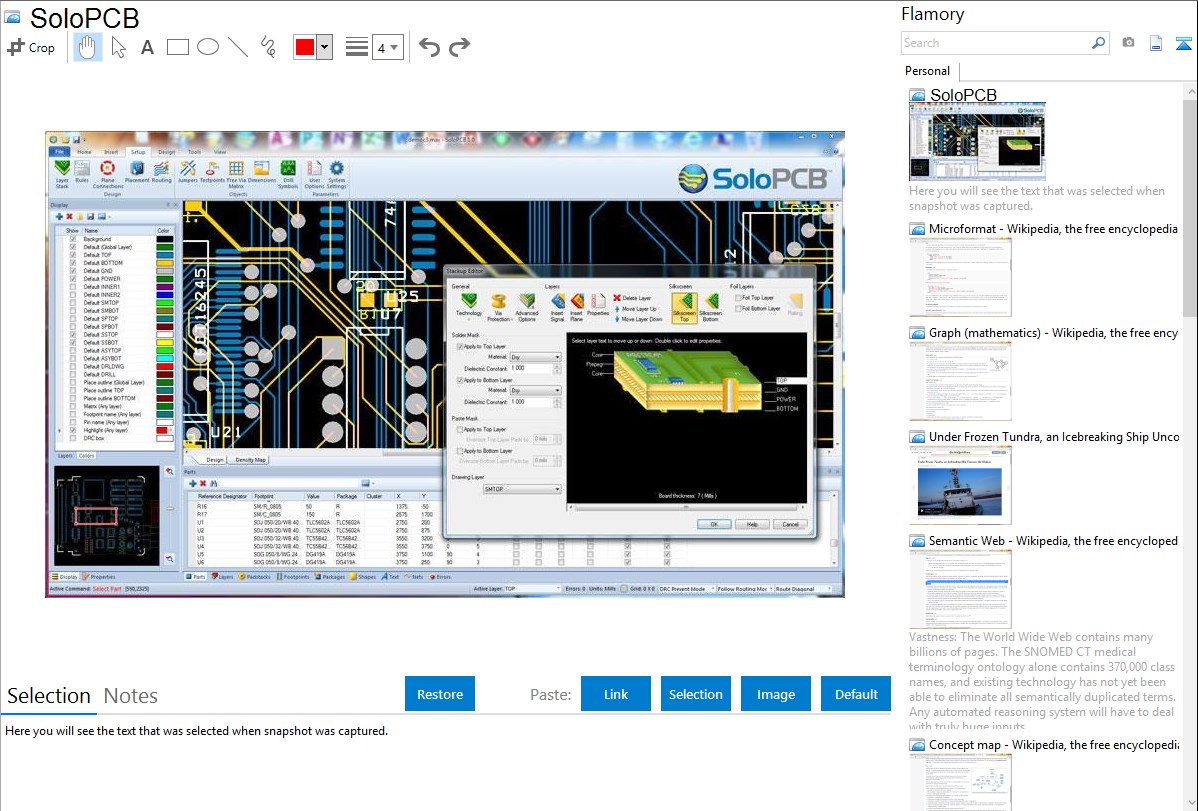Select the Jumpers tool in the SoloPCB ribbon
The width and height of the screenshot is (1198, 811).
pyautogui.click(x=188, y=172)
